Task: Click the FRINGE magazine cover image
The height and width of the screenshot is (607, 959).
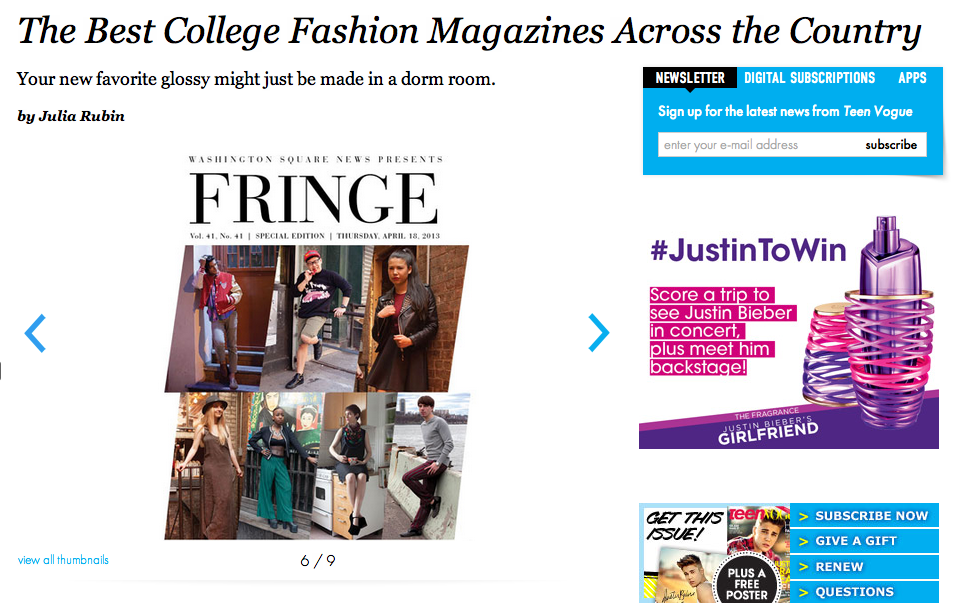Action: (316, 345)
